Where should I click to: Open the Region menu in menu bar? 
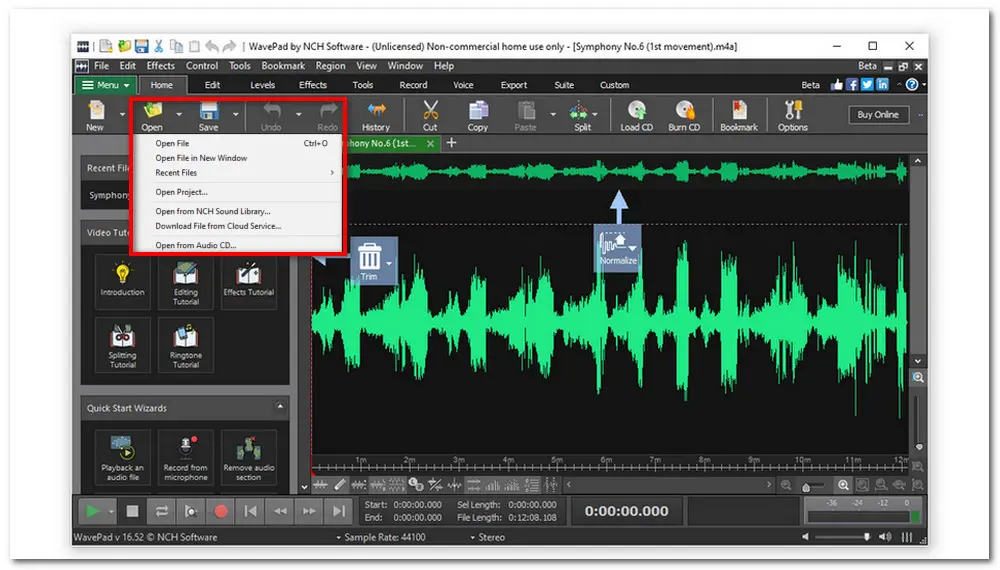(x=330, y=66)
